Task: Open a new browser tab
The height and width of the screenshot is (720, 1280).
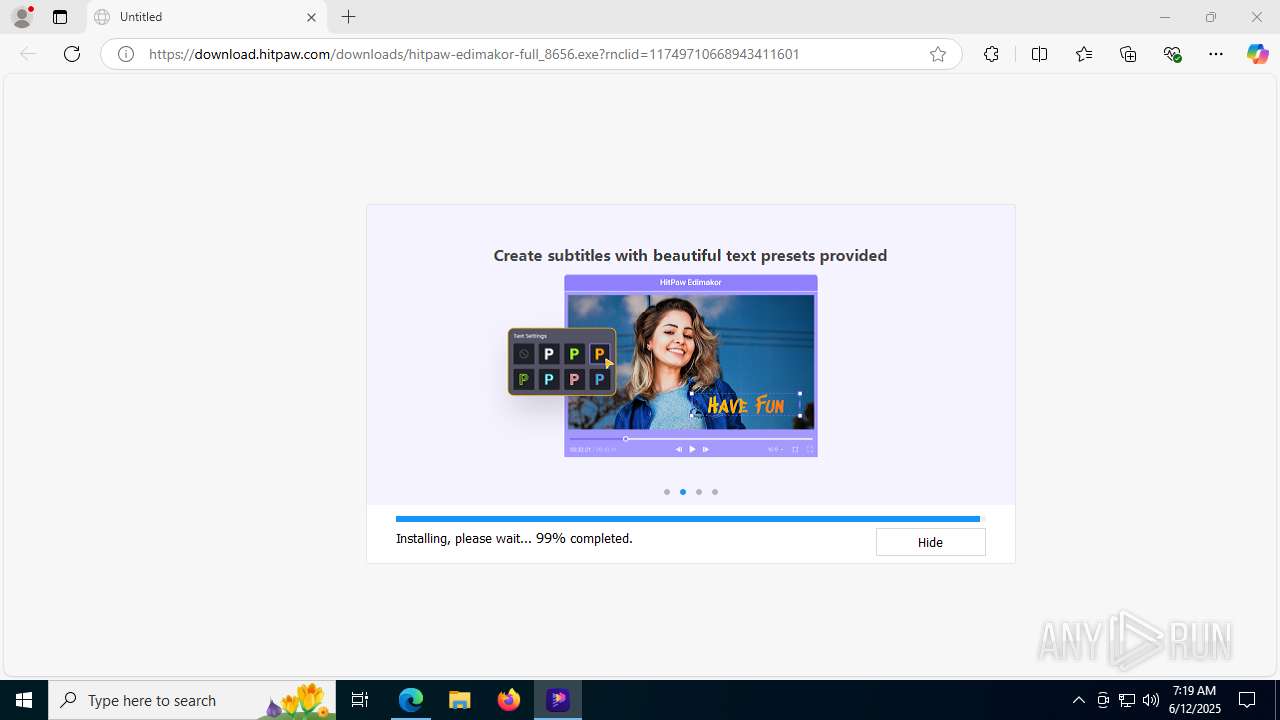Action: (348, 17)
